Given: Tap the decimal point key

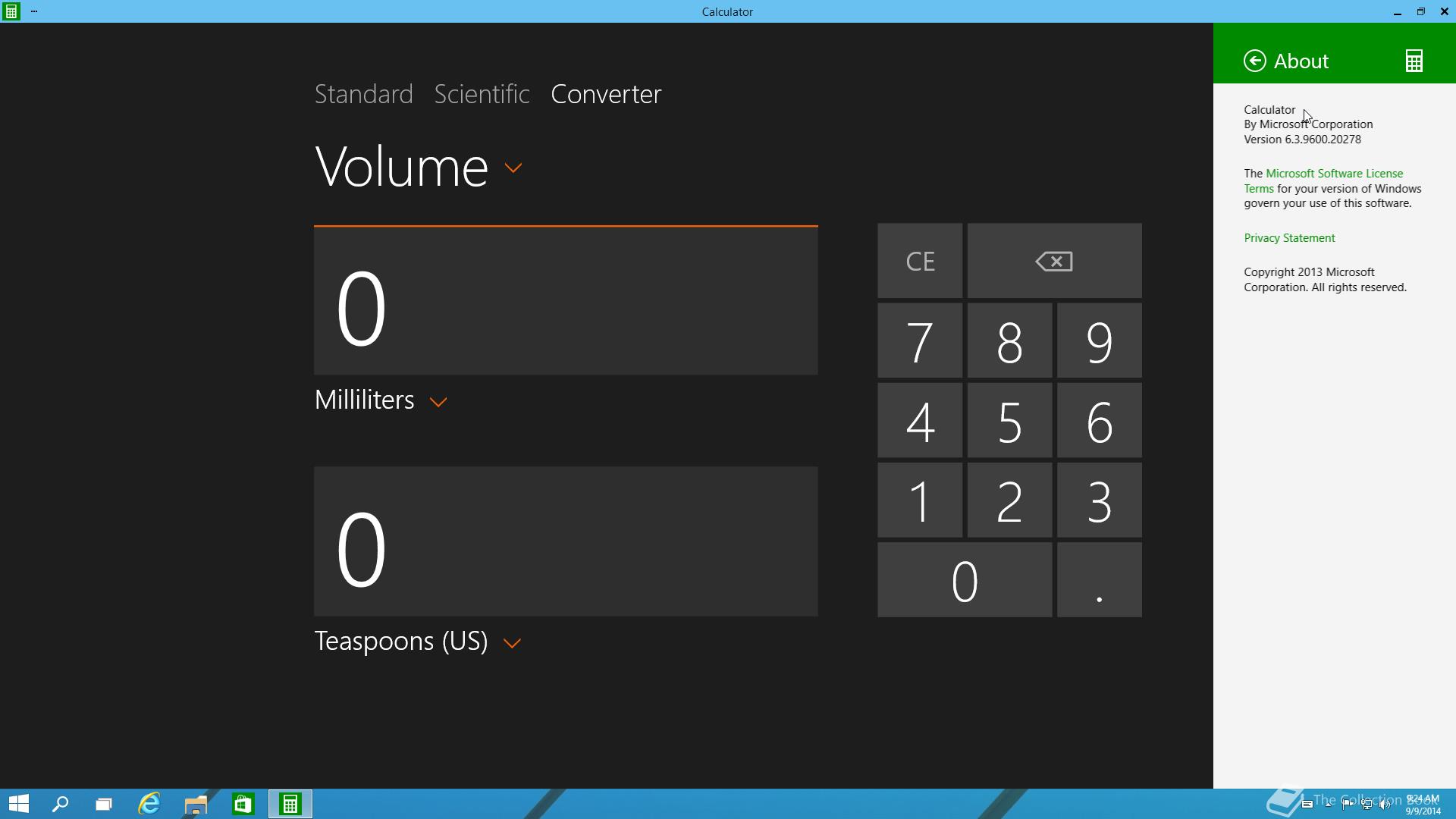Looking at the screenshot, I should click(1100, 580).
